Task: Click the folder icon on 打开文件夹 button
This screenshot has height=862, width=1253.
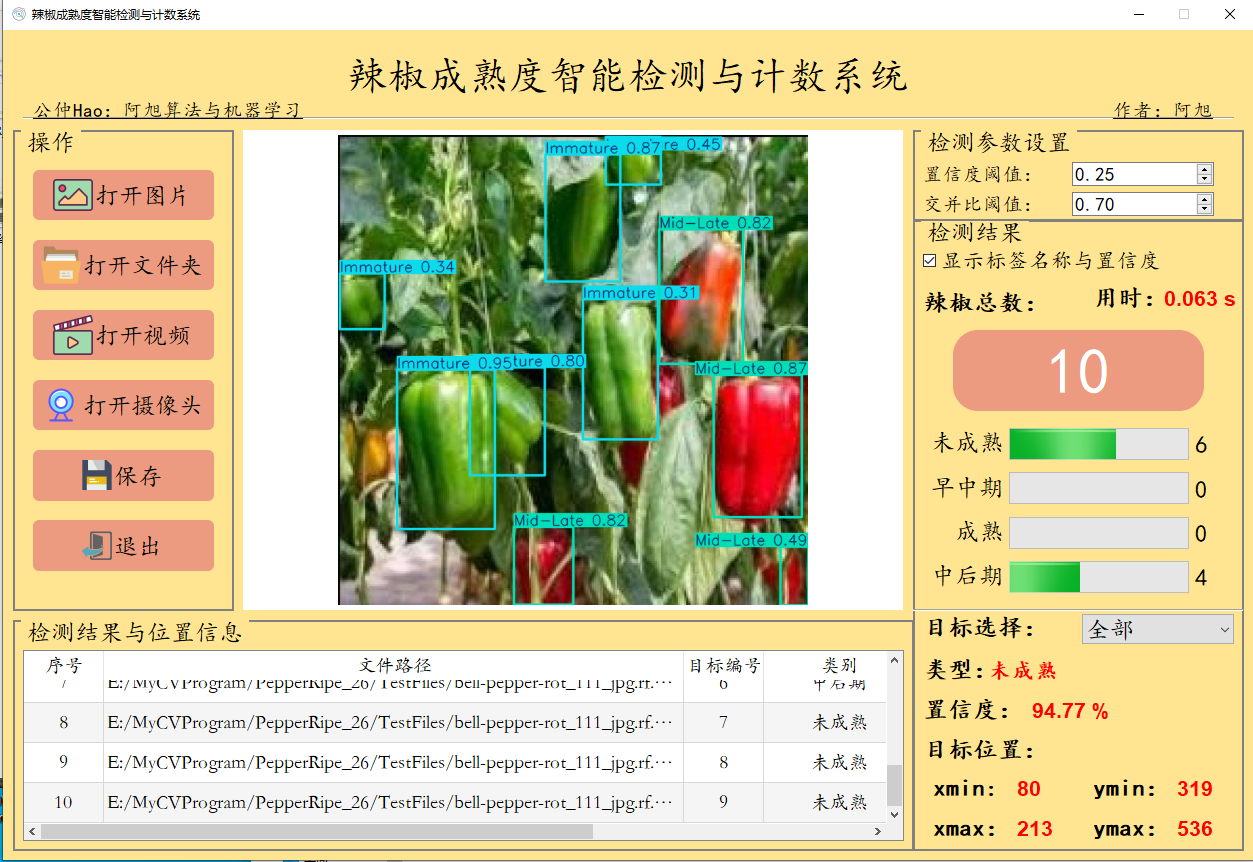Action: coord(61,265)
